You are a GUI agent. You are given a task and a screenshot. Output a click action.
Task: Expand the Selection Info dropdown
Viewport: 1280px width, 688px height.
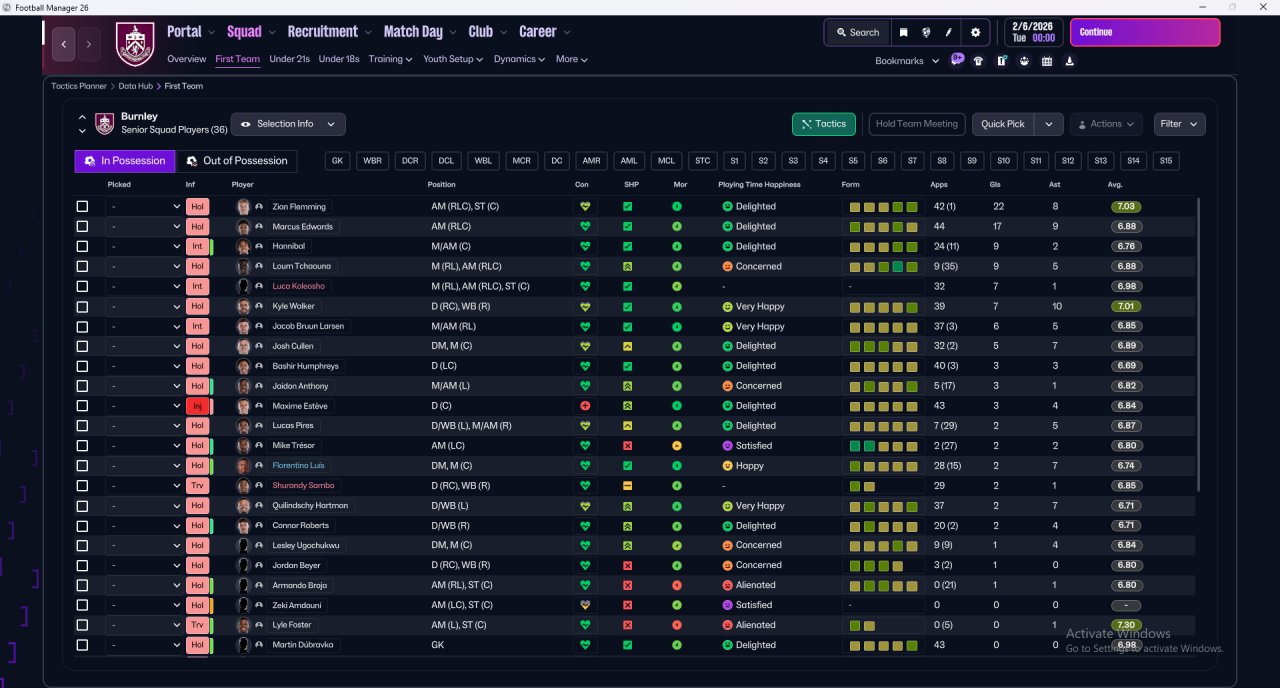point(288,124)
